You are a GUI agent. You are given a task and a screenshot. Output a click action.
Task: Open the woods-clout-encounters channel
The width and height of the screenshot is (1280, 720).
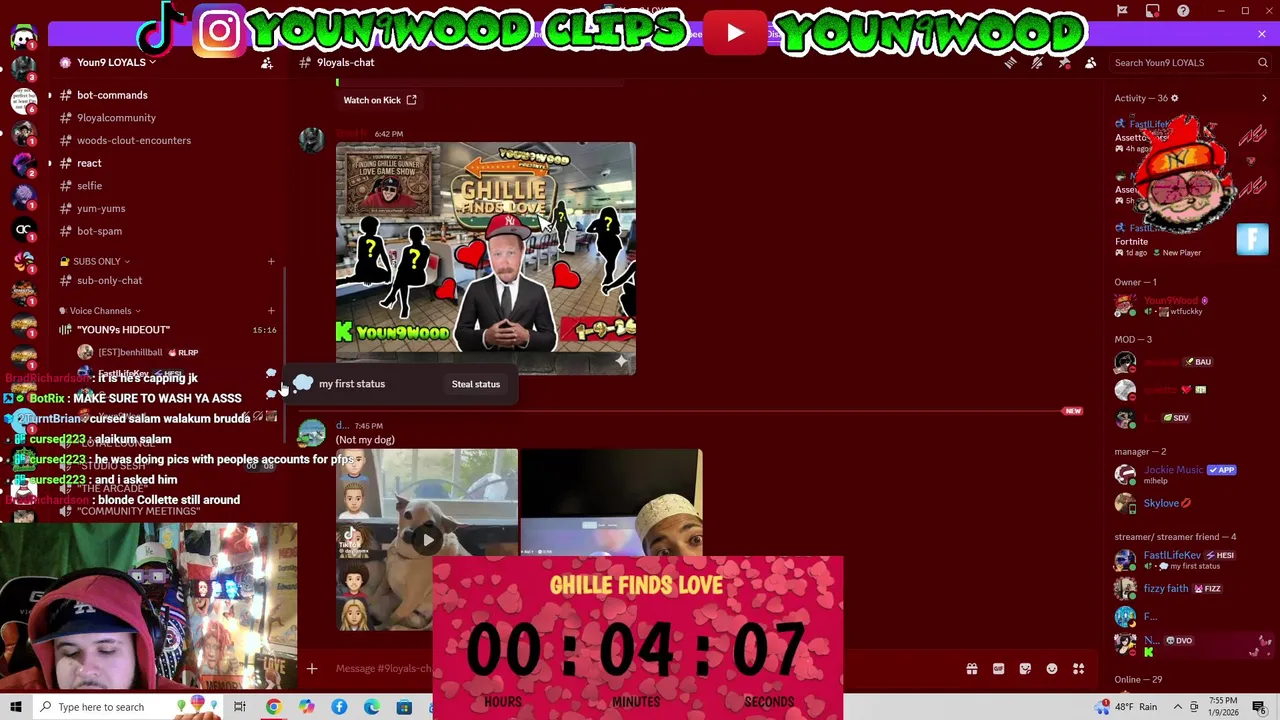tap(134, 140)
